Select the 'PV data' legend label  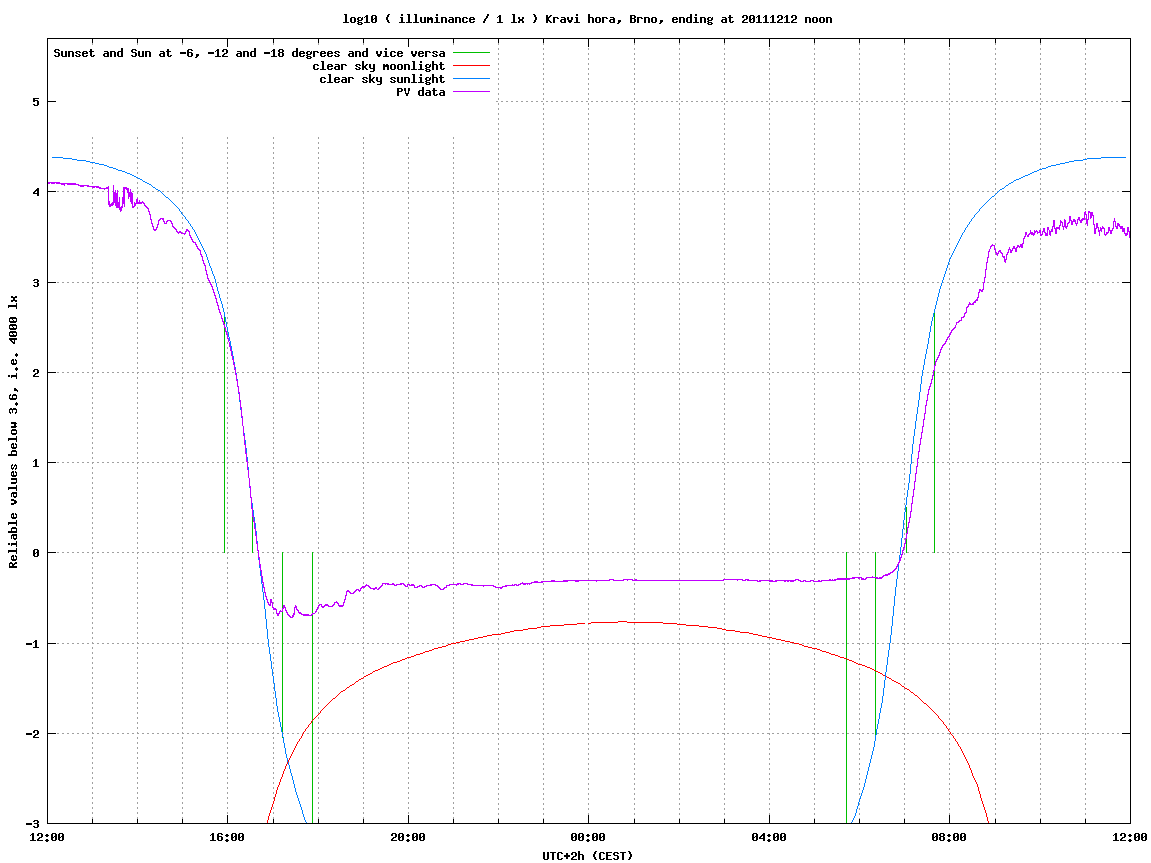tap(421, 92)
